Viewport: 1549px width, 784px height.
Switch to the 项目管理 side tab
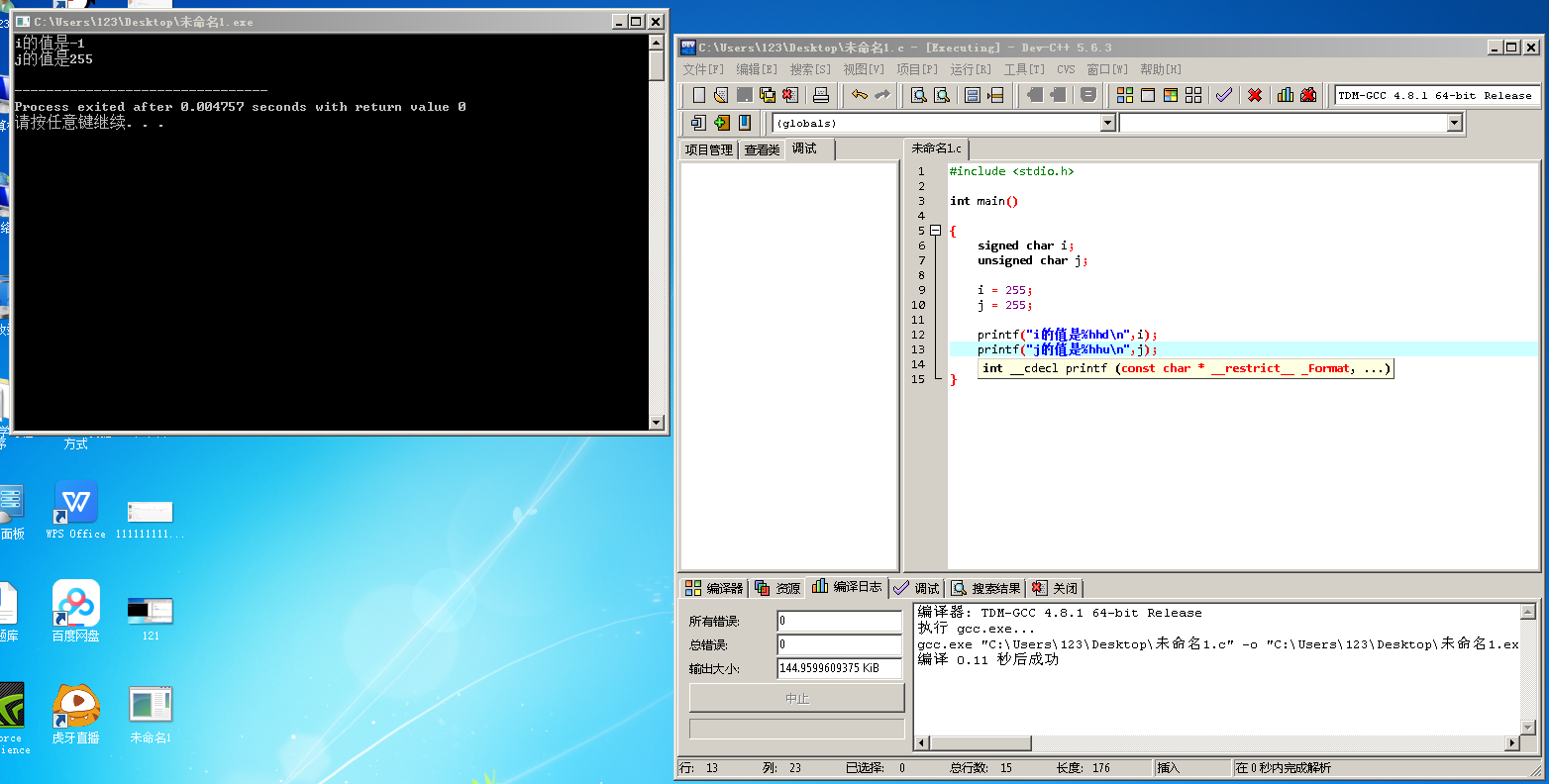[709, 149]
